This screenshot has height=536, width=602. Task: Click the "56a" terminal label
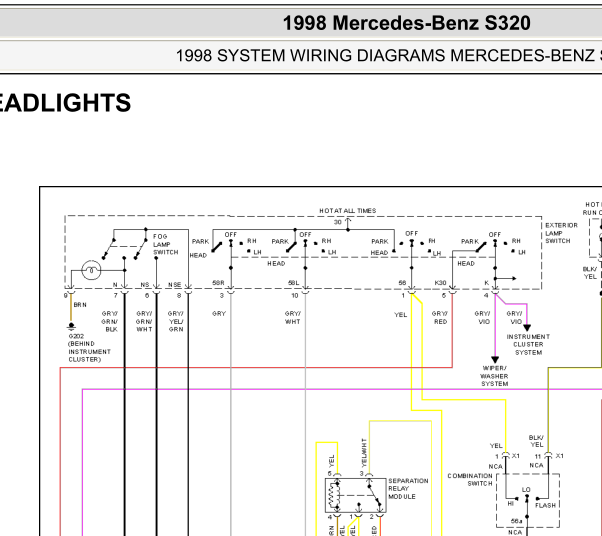click(x=516, y=521)
